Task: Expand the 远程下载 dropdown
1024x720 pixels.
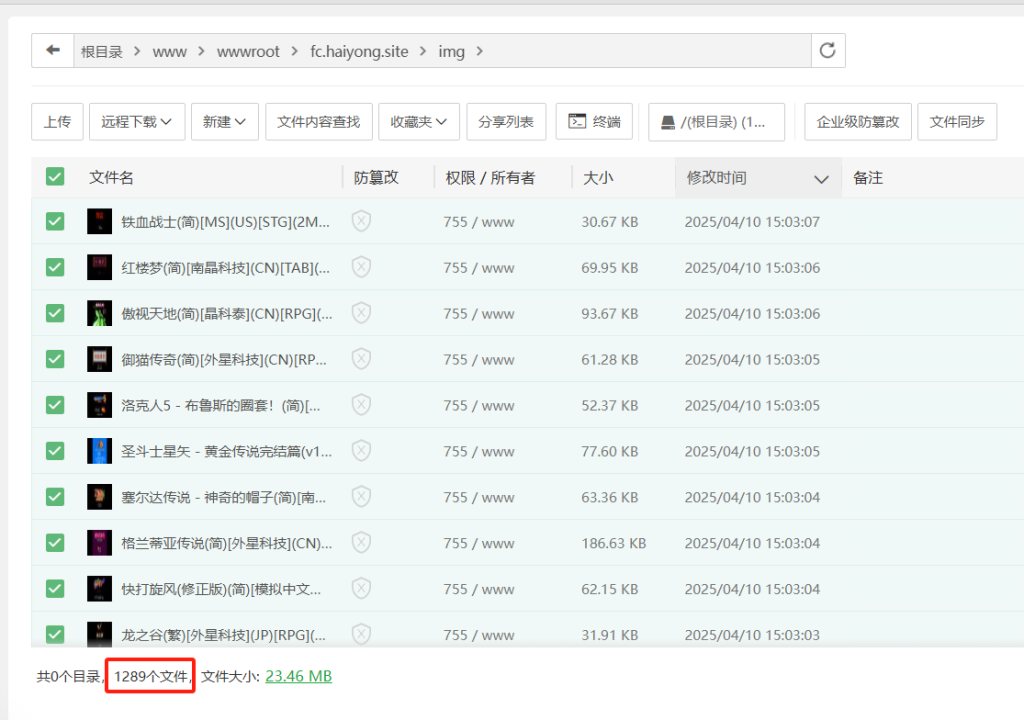Action: point(136,121)
